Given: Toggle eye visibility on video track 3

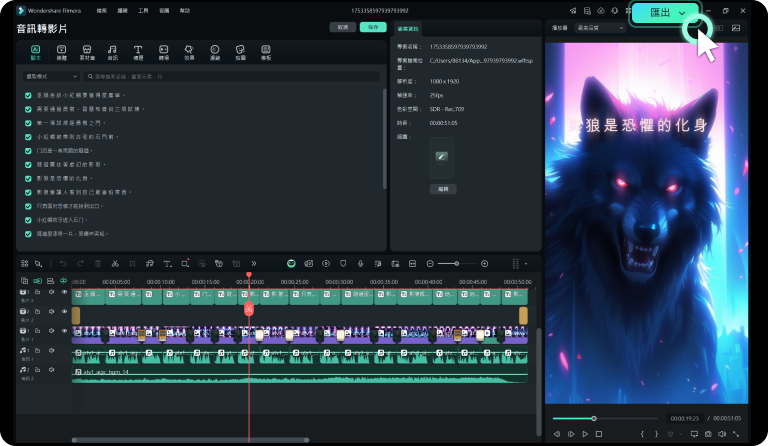Looking at the screenshot, I should (x=64, y=292).
